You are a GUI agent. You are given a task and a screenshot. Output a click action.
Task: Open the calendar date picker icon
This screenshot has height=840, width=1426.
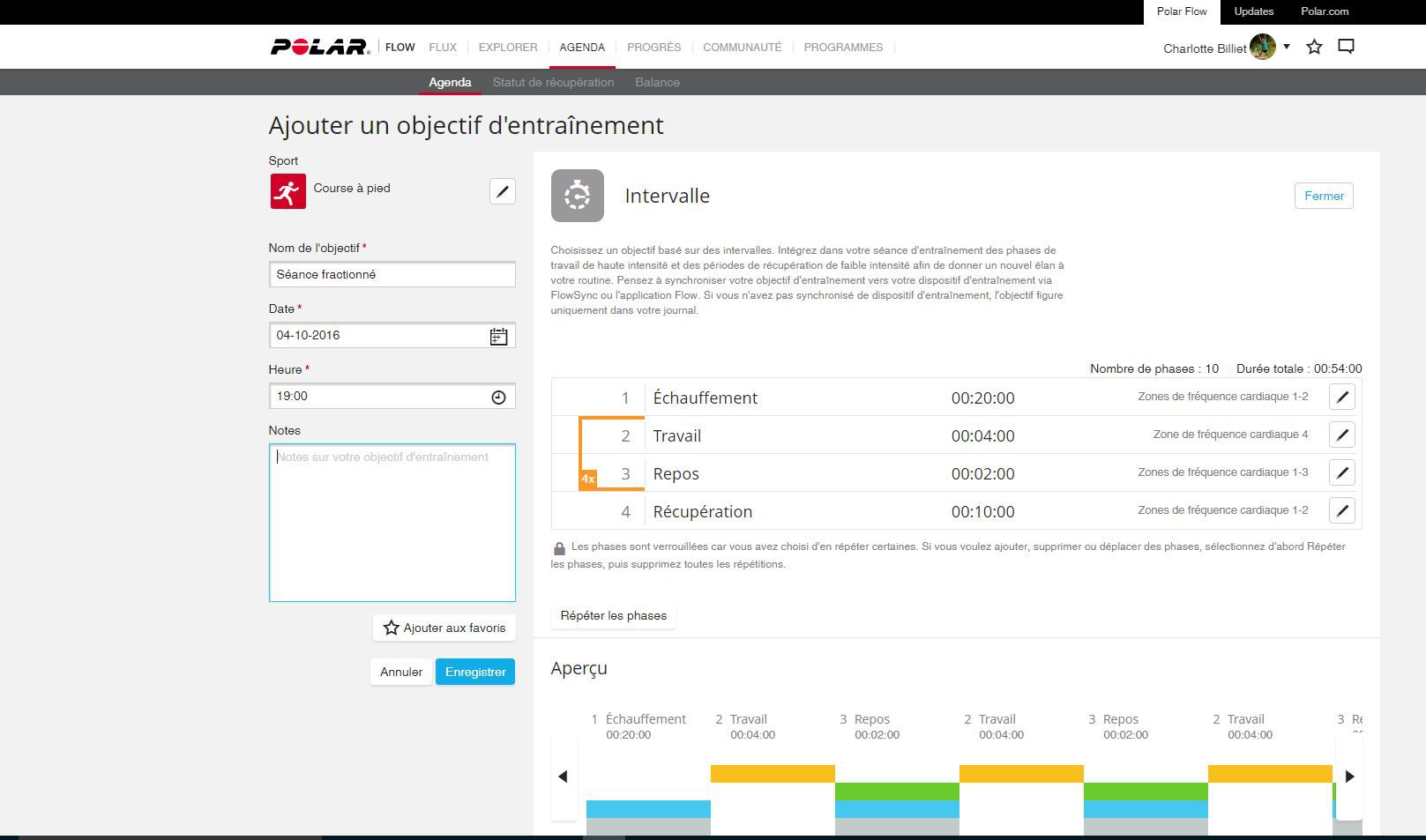tap(498, 337)
